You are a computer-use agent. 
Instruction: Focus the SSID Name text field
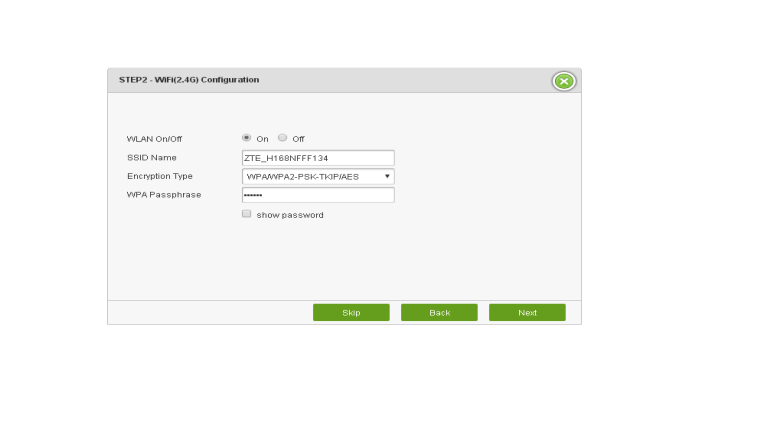(318, 158)
